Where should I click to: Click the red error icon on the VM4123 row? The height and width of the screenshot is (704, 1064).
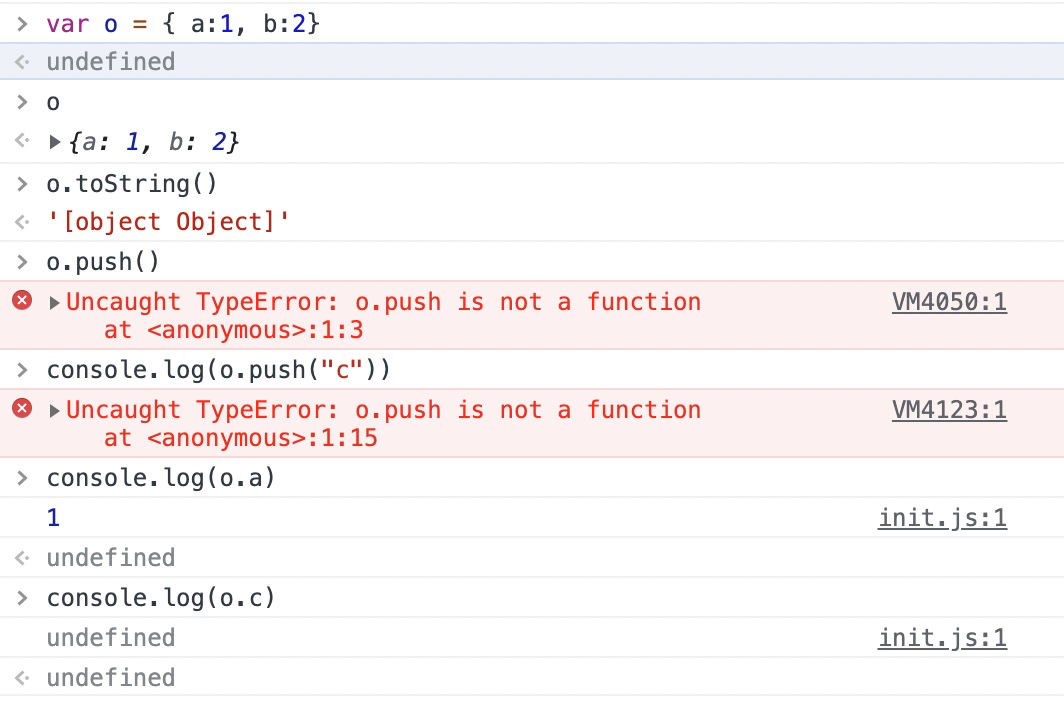point(22,409)
